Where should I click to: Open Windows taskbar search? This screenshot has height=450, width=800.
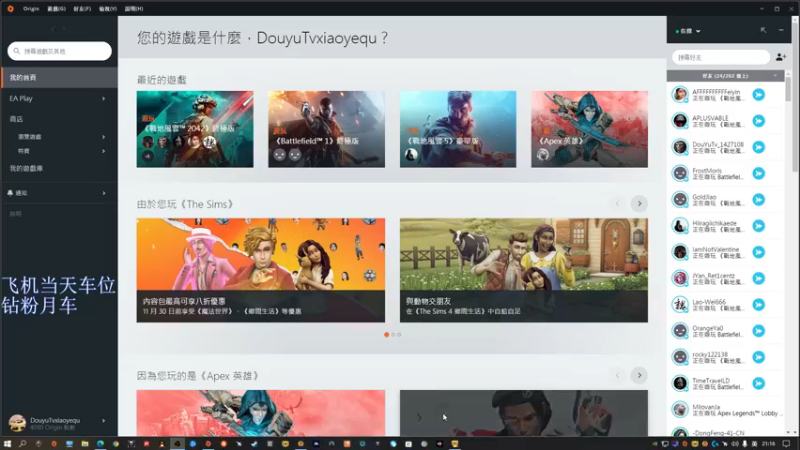click(x=22, y=444)
